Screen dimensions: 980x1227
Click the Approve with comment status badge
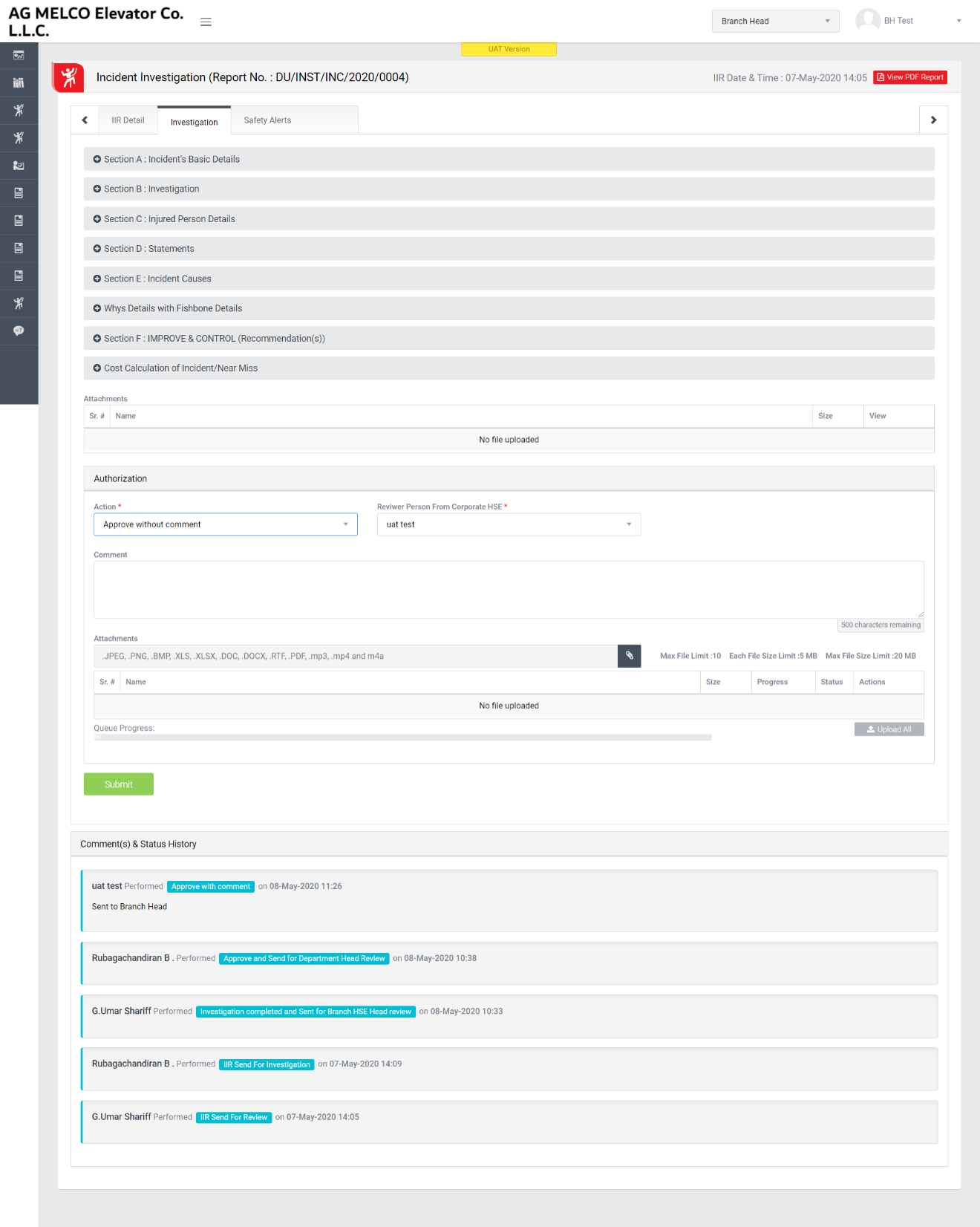point(211,887)
